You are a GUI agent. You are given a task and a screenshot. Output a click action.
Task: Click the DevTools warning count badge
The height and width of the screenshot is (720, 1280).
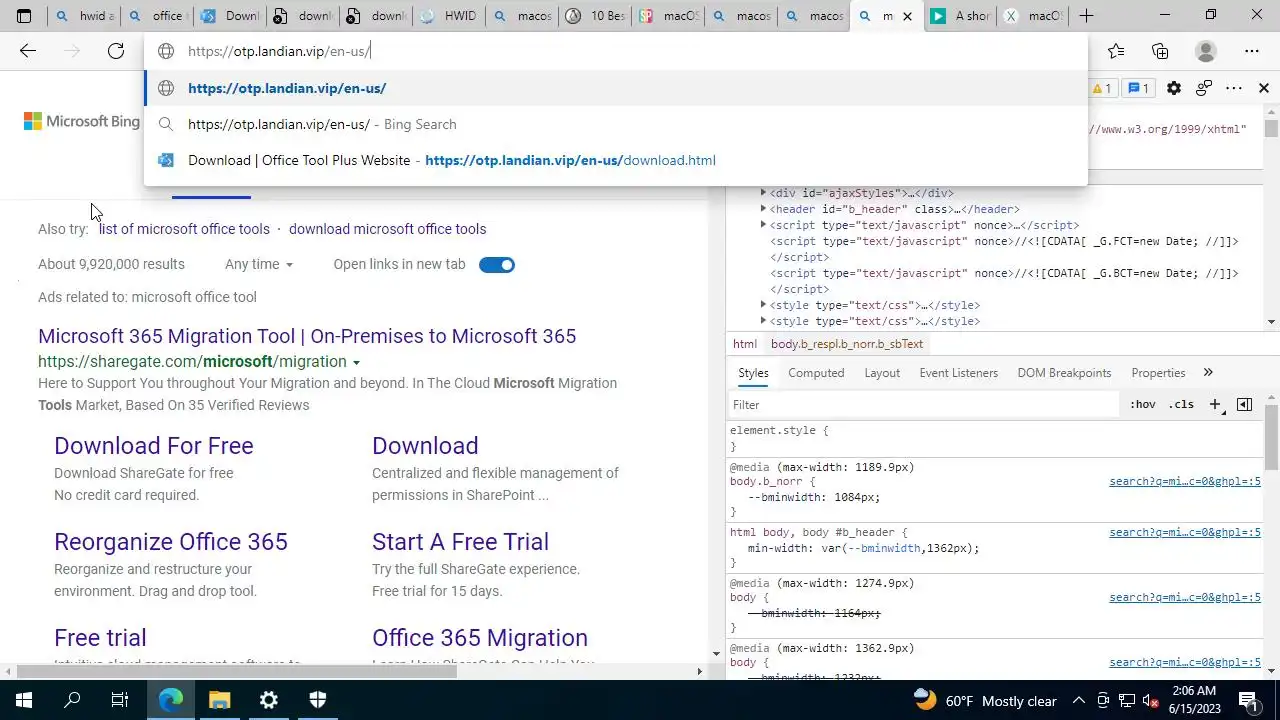coord(1102,88)
